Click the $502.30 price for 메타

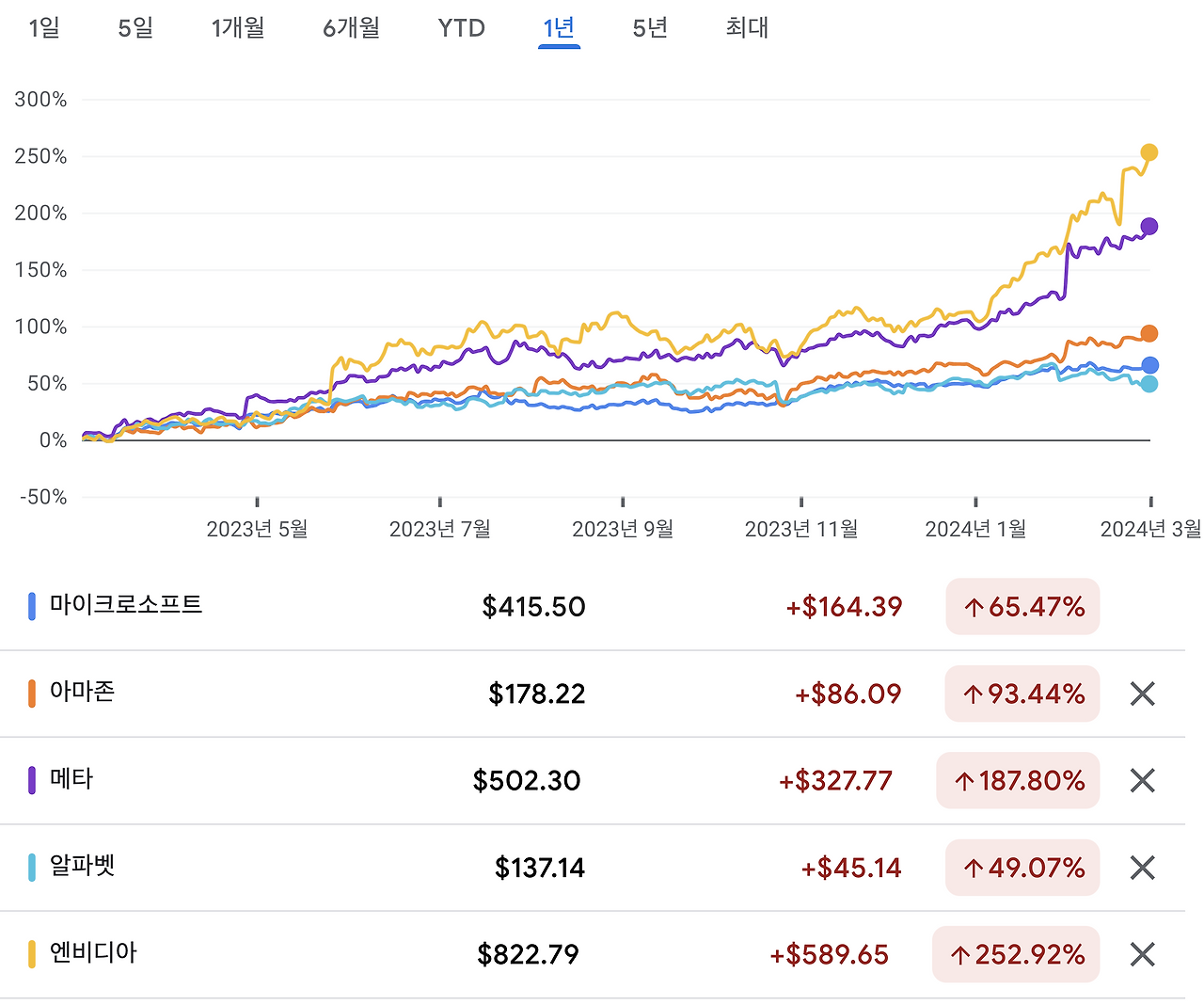527,781
